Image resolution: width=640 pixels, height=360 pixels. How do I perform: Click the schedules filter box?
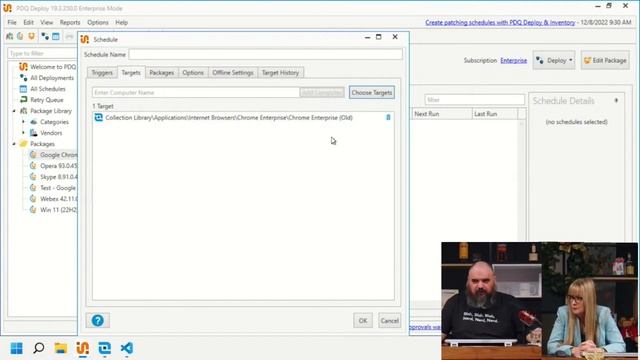(x=474, y=100)
